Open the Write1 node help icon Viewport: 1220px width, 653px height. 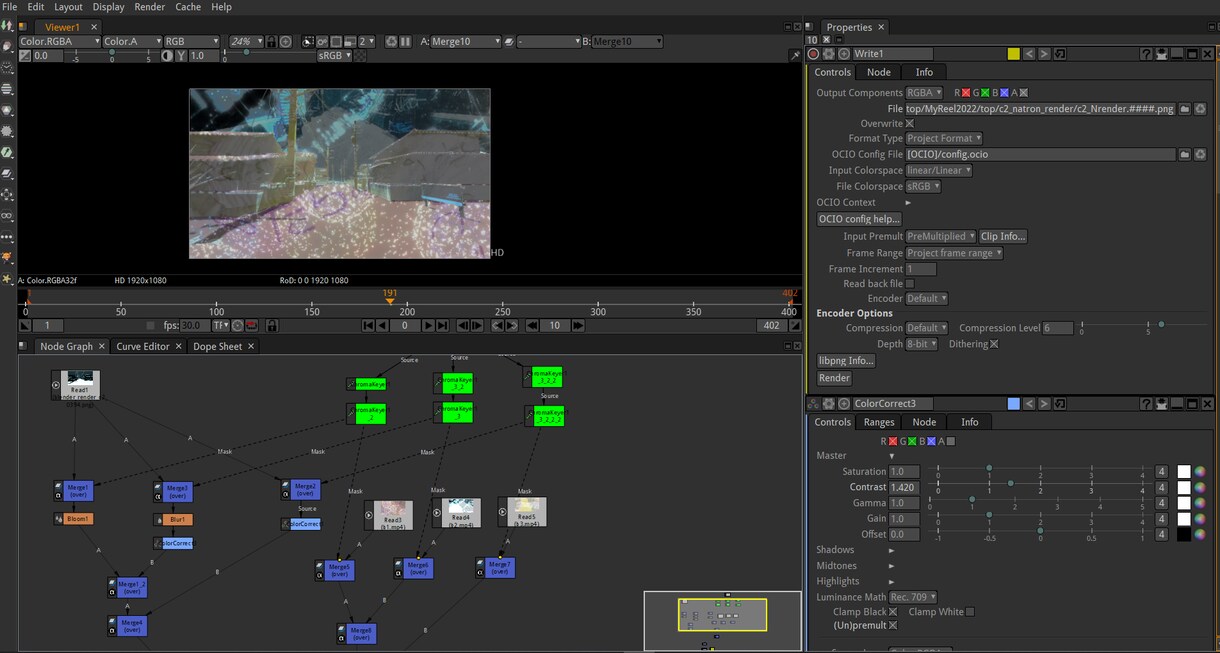[1147, 54]
